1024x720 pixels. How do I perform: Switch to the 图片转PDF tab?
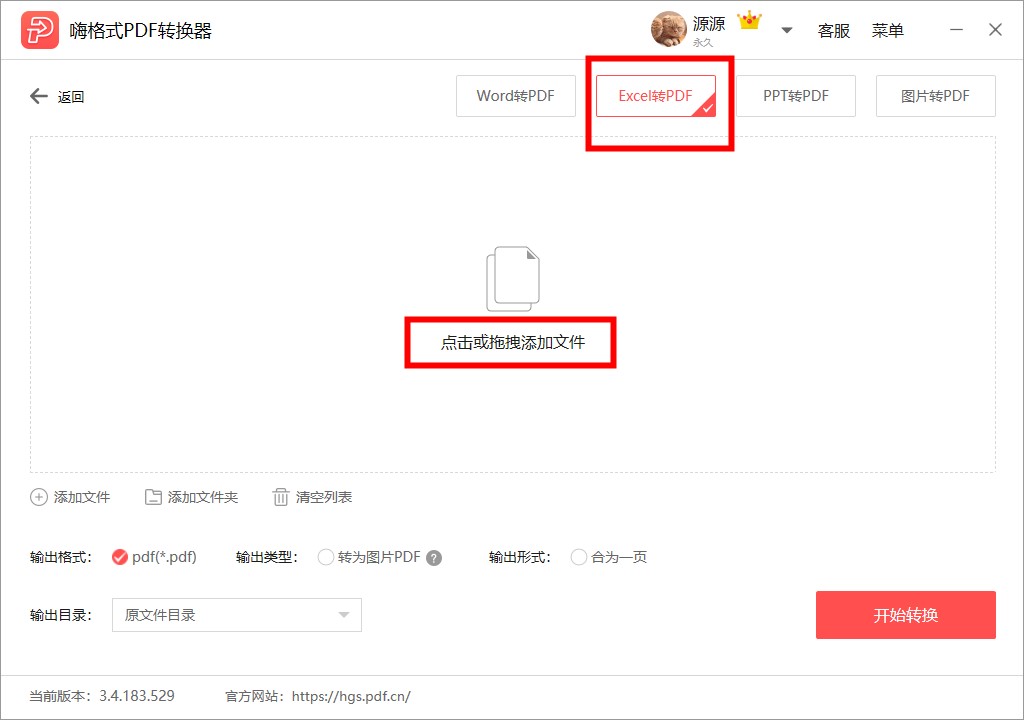coord(935,96)
